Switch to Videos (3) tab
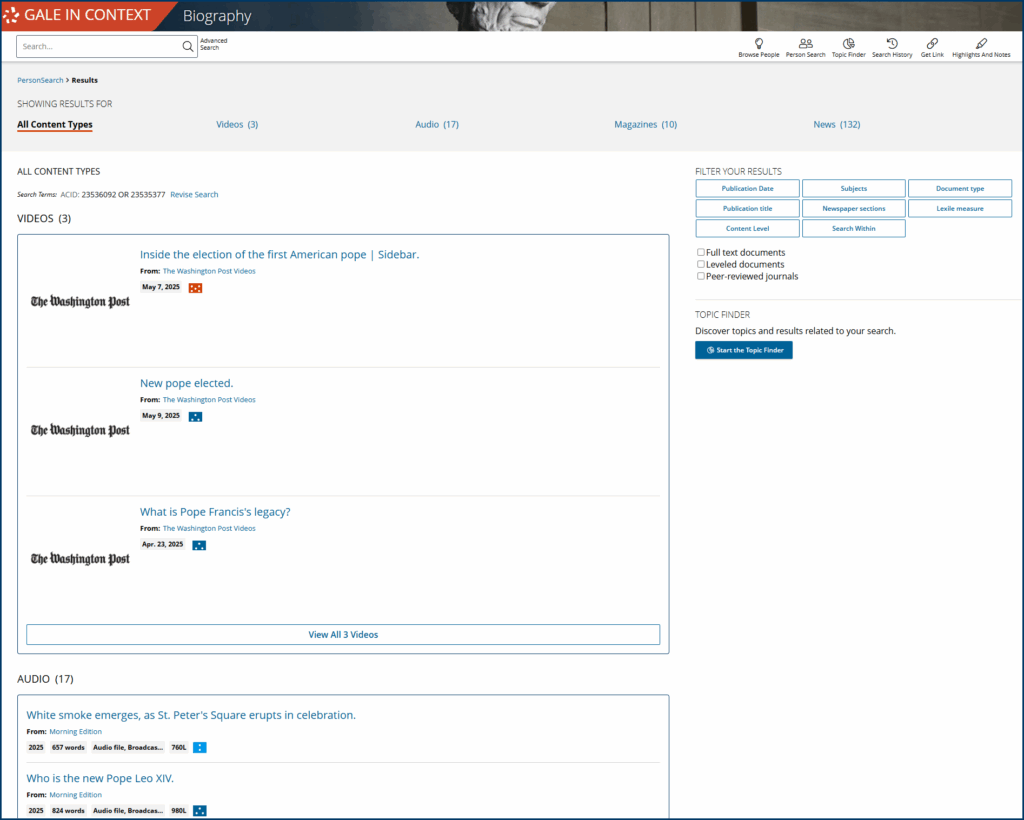1024x820 pixels. click(x=237, y=125)
